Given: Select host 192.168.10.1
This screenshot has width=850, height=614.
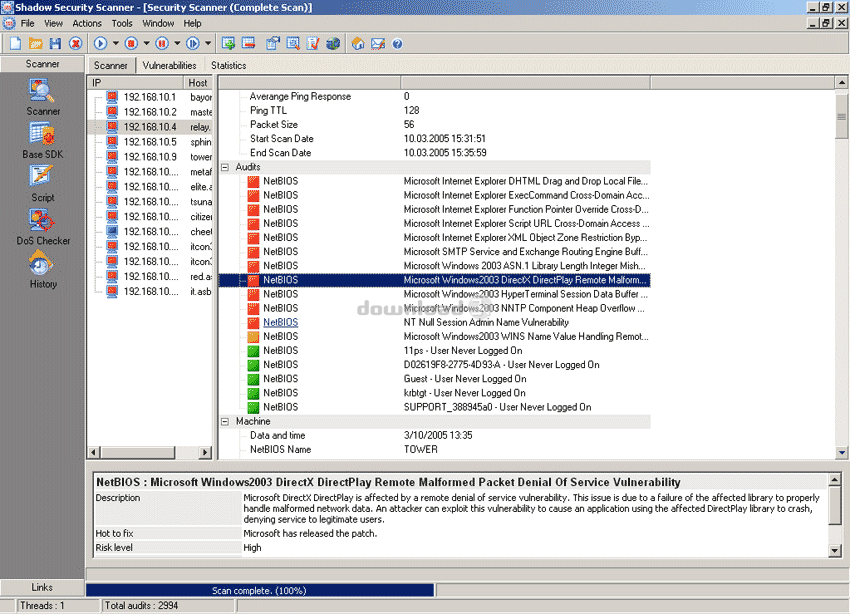Looking at the screenshot, I should (150, 97).
